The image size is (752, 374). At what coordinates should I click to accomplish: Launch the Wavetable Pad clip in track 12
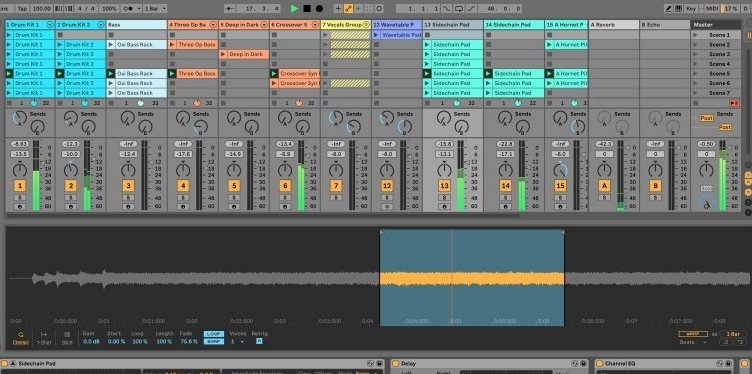[x=376, y=35]
